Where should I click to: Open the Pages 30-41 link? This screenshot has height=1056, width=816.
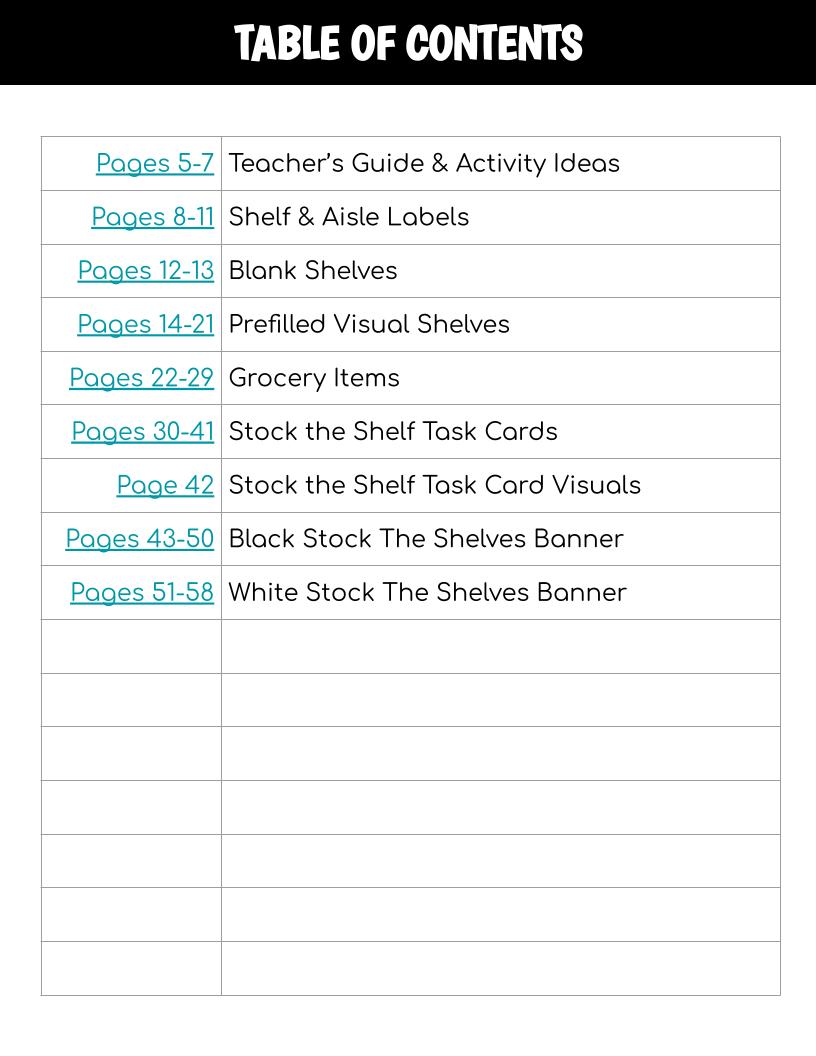(x=143, y=432)
